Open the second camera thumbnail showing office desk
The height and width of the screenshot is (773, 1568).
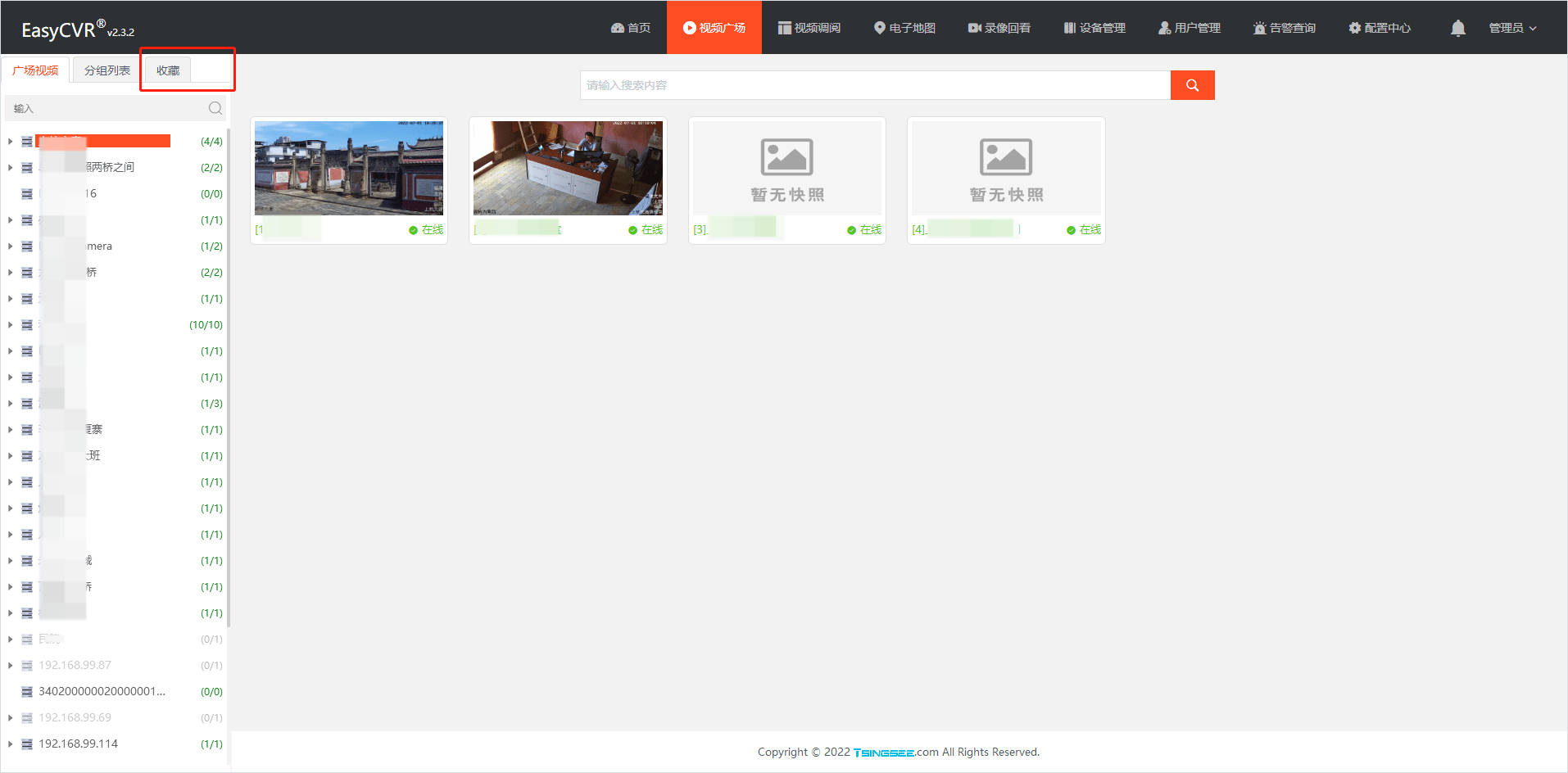(x=568, y=168)
